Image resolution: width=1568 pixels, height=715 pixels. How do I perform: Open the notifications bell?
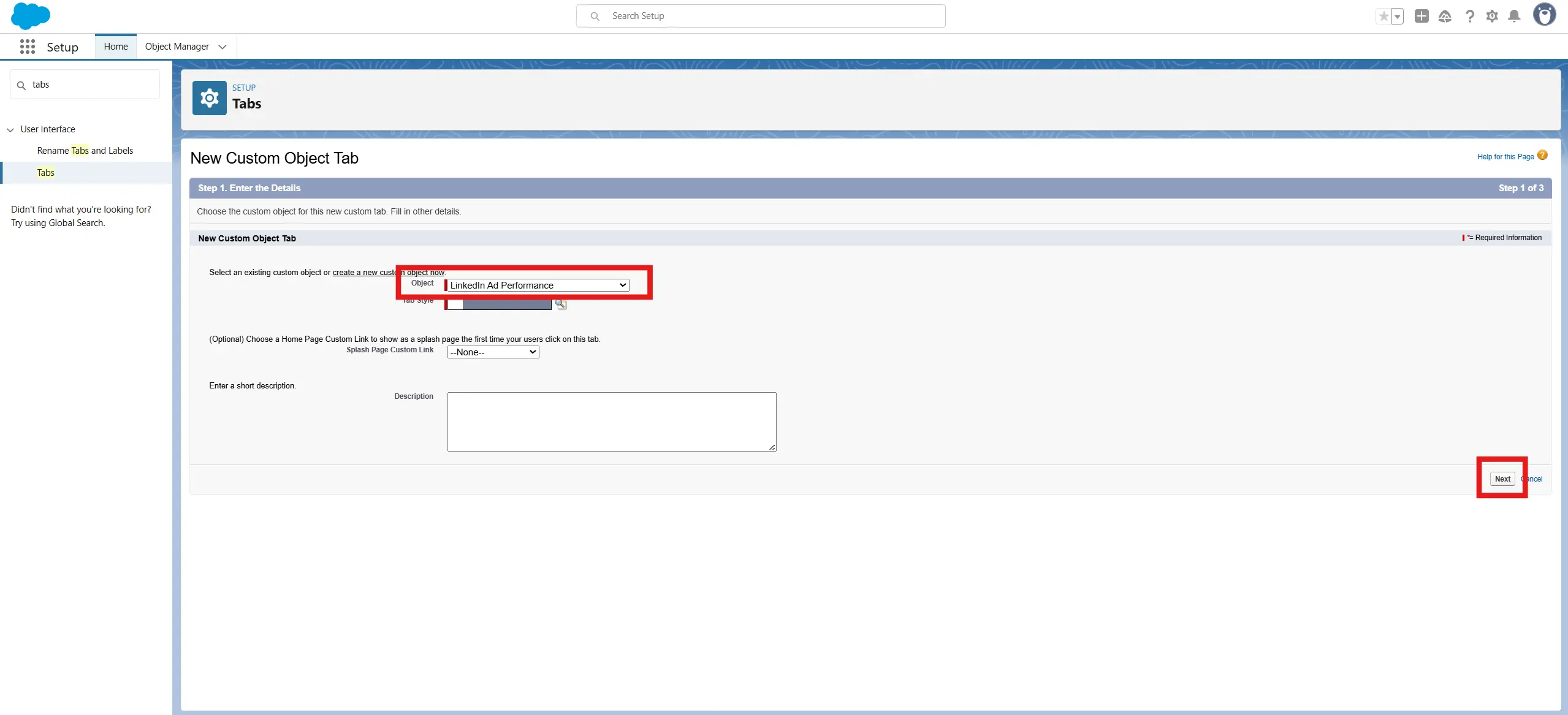1514,17
